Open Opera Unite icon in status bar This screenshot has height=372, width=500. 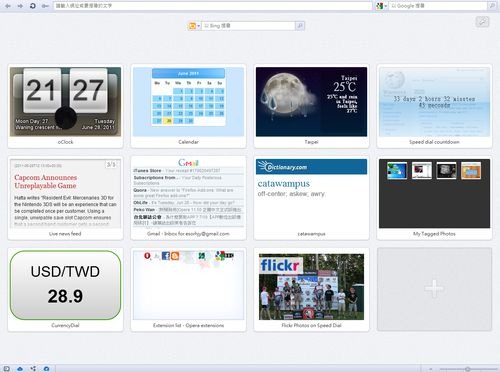(x=33, y=368)
